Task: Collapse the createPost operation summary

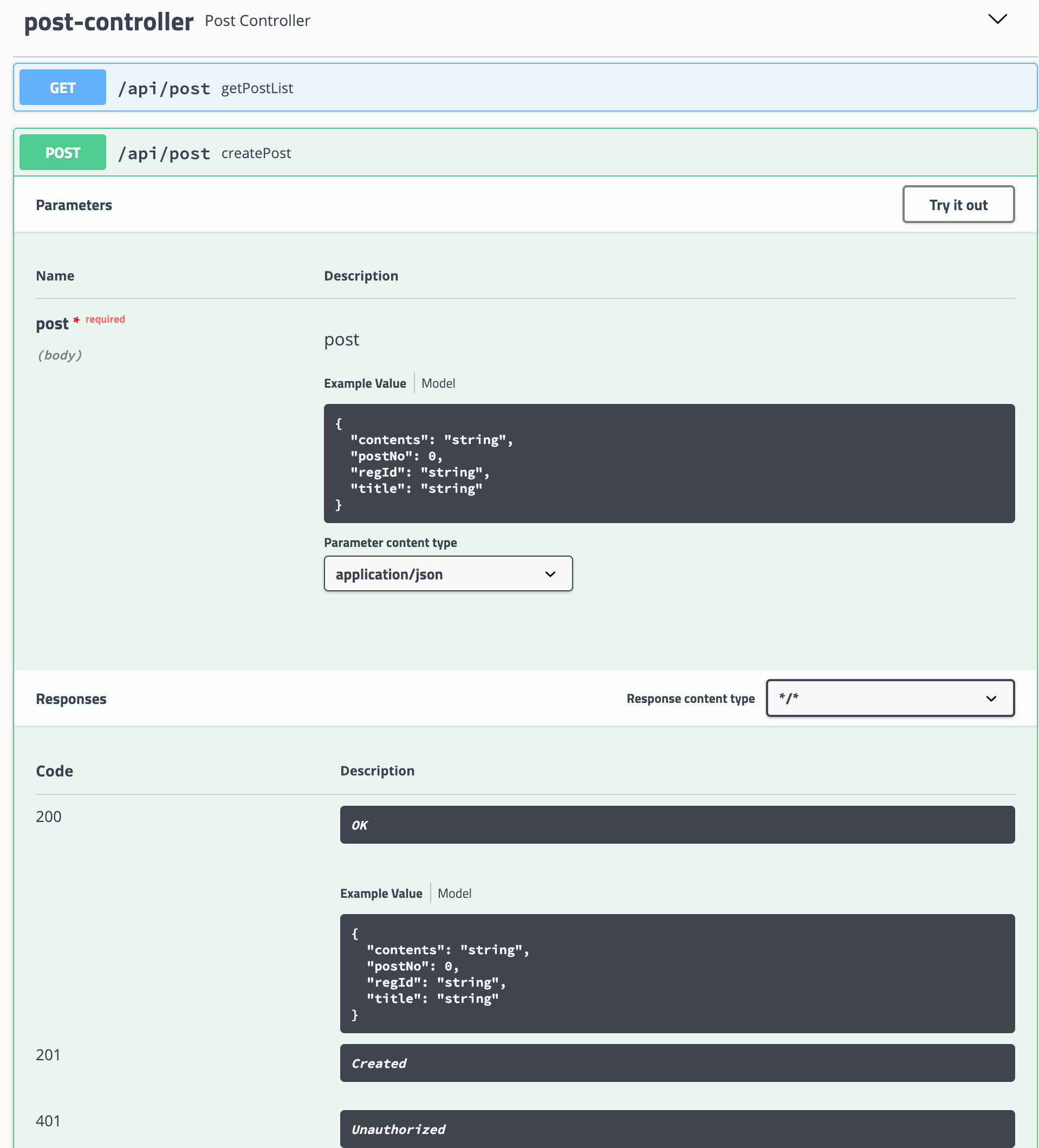Action: 256,153
